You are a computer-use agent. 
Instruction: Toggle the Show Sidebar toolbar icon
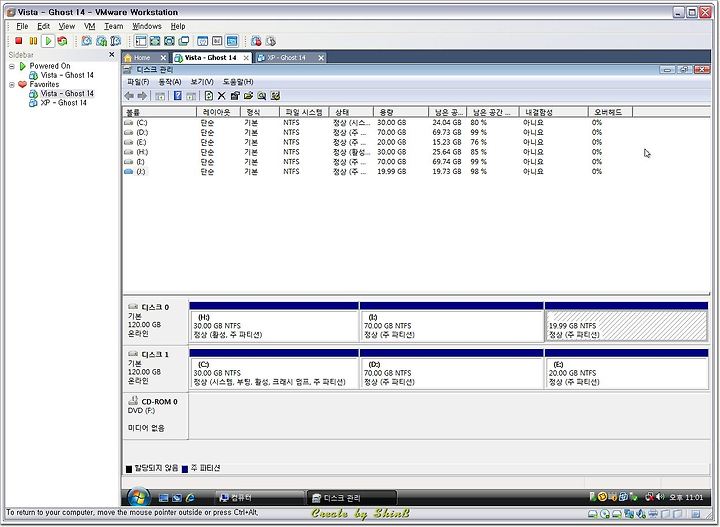(x=141, y=41)
